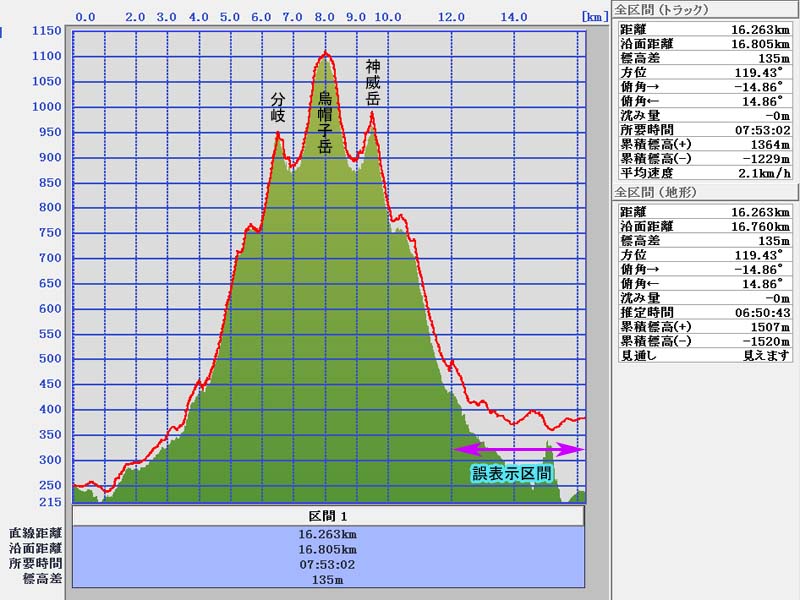
Task: Open the 全区間 (トラック) panel header
Action: (x=662, y=9)
